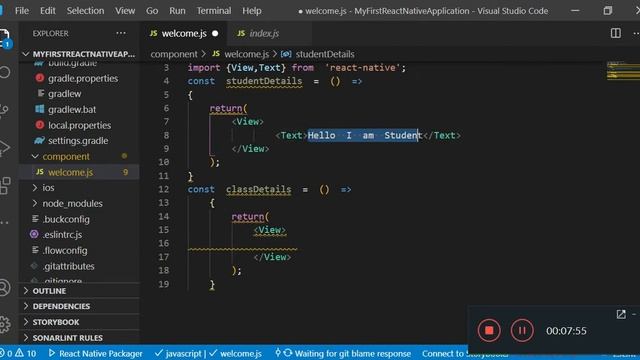Open Explorer views and more actions menu
The width and height of the screenshot is (640, 360).
[121, 33]
